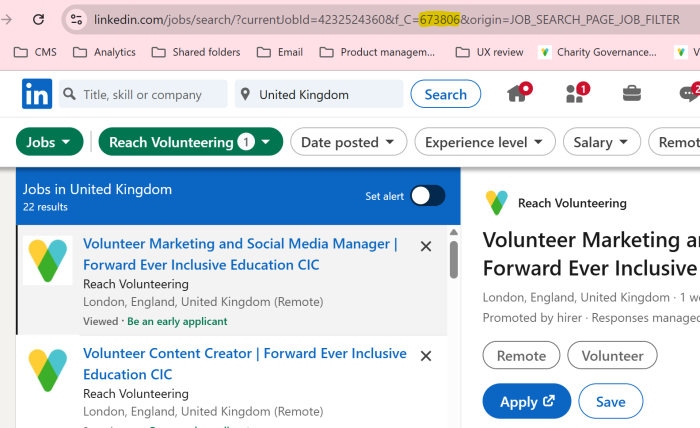Open the Charity Governance bookmark
The width and height of the screenshot is (700, 428).
click(597, 52)
